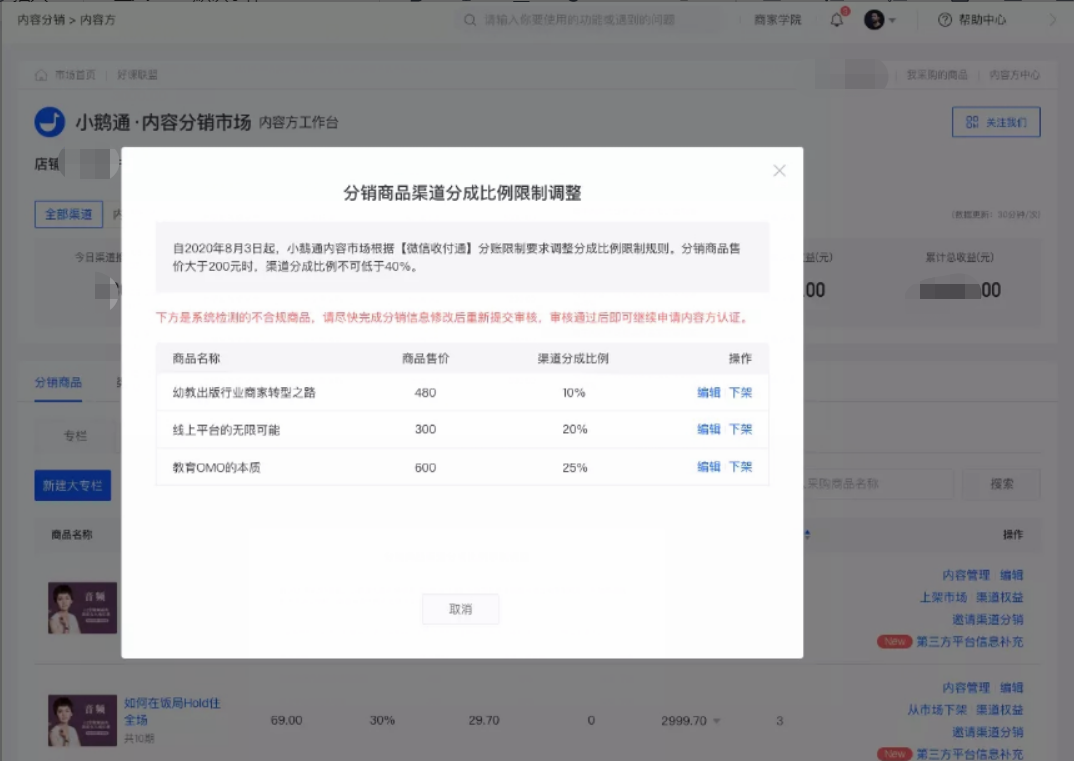1074x761 pixels.
Task: Click 下架 for 线上平台的无限可能
Action: tap(740, 429)
